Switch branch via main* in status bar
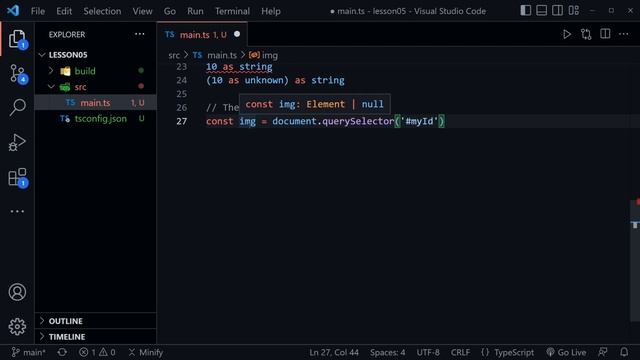The width and height of the screenshot is (640, 360). pos(29,352)
